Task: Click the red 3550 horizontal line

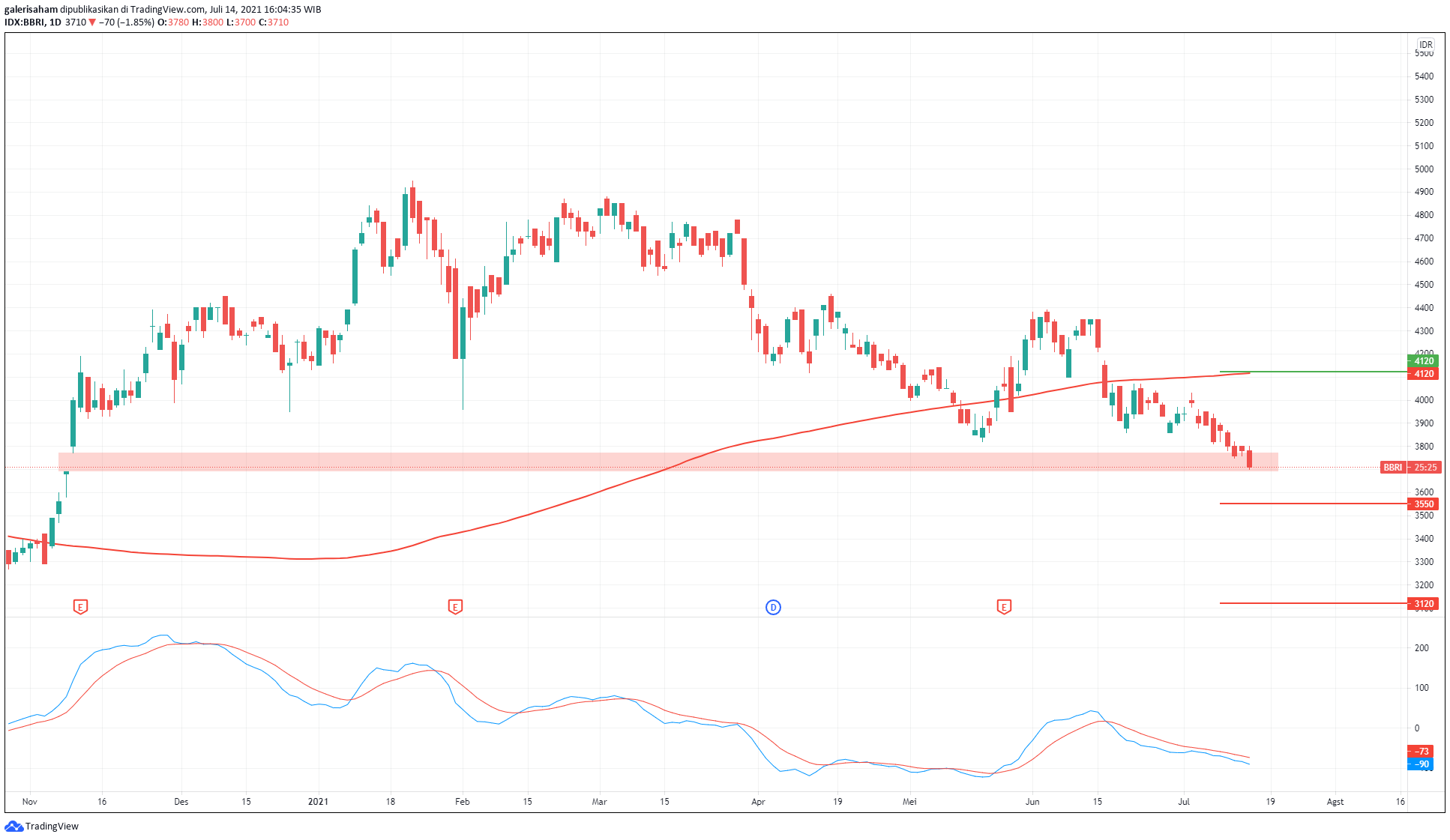Action: click(1314, 504)
